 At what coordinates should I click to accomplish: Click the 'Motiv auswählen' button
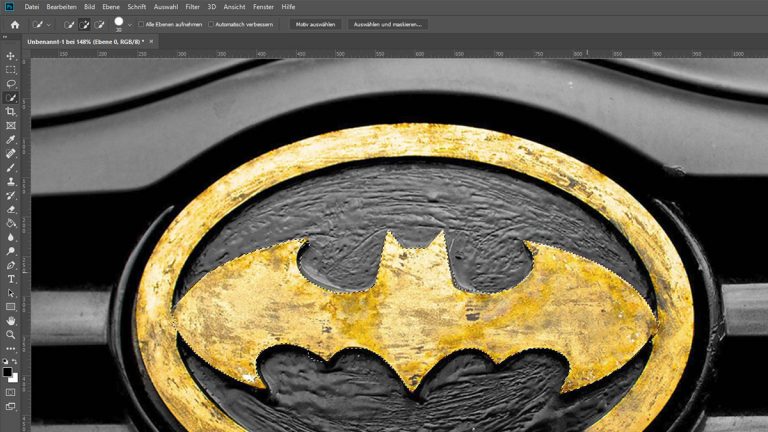[x=315, y=24]
